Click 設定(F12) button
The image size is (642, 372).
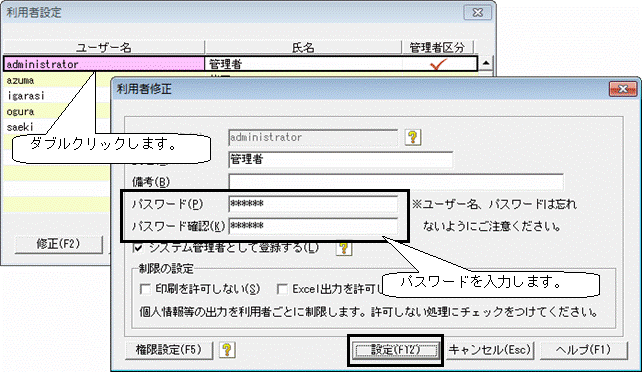[396, 350]
